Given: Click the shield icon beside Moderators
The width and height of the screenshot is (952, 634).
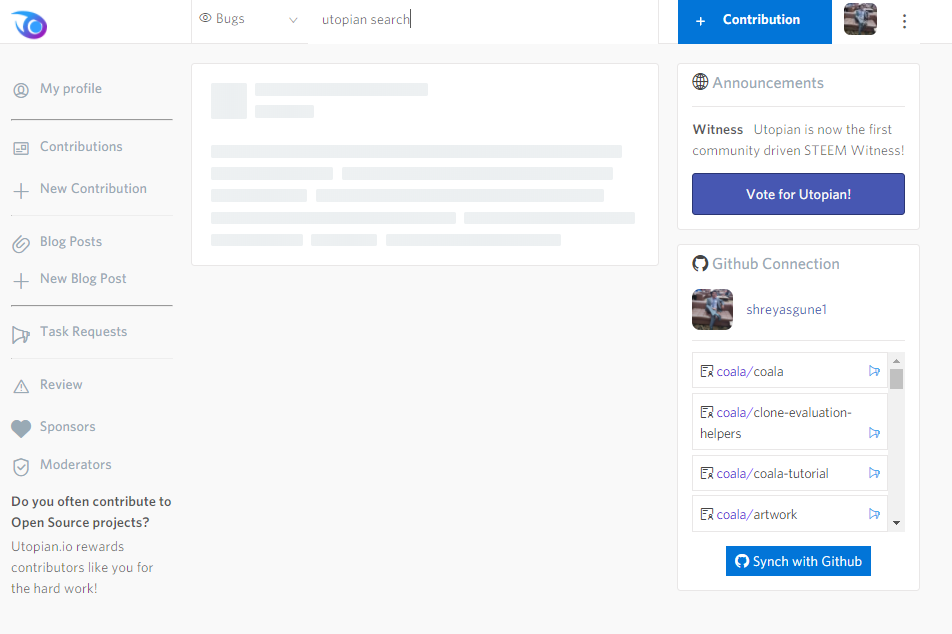Looking at the screenshot, I should [21, 467].
